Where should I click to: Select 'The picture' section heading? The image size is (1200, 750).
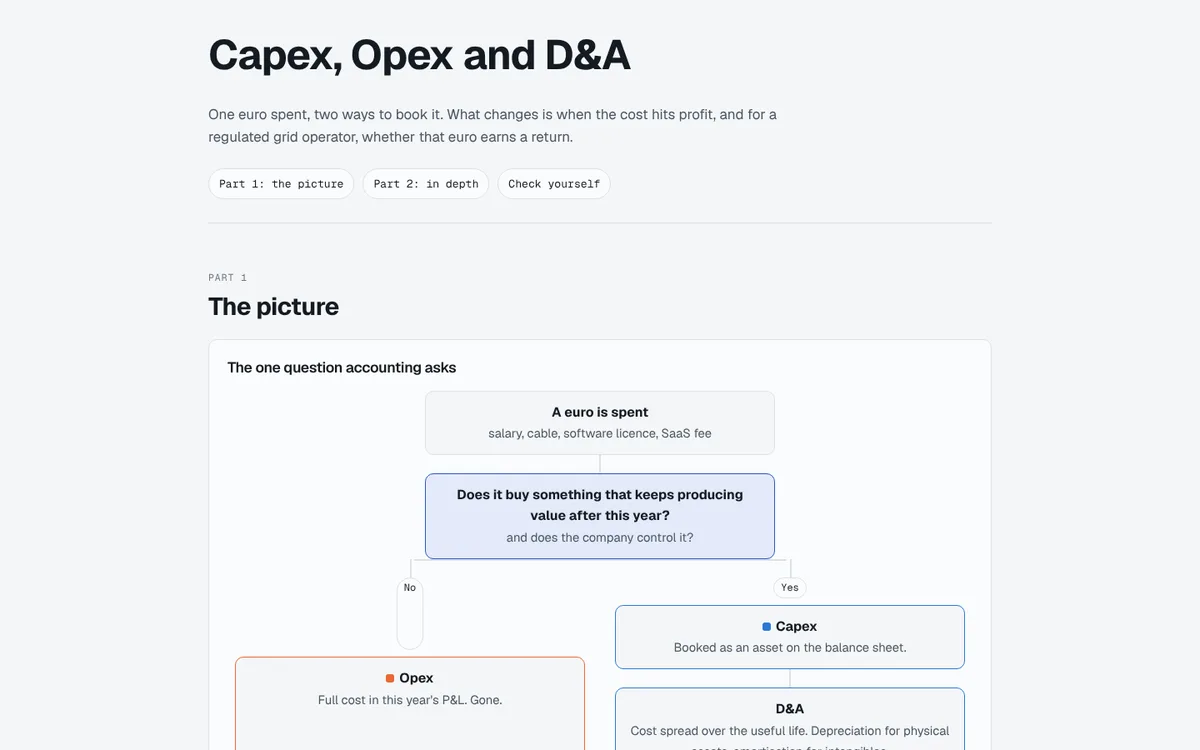click(273, 306)
